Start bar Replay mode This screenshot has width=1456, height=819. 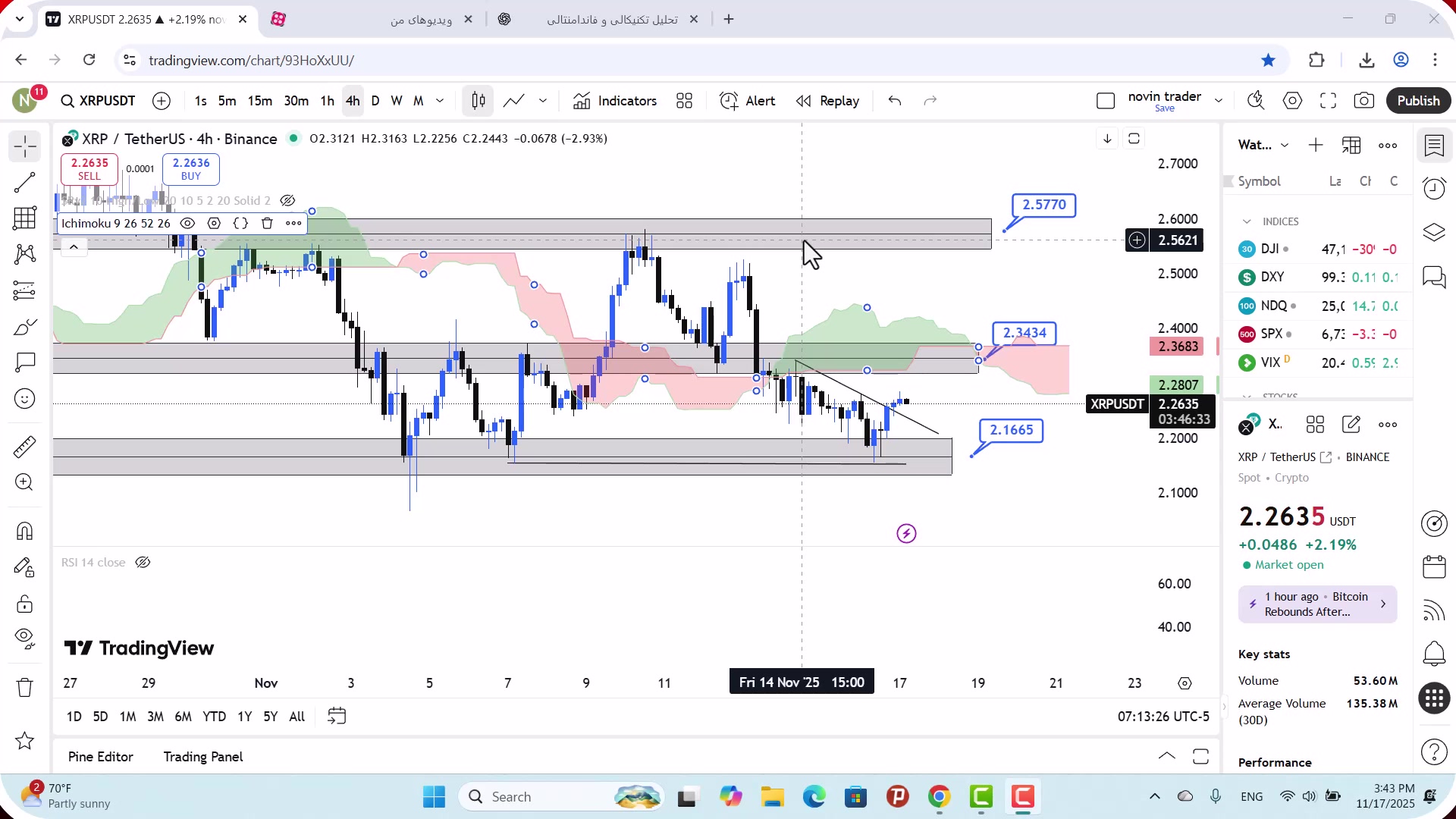[827, 101]
